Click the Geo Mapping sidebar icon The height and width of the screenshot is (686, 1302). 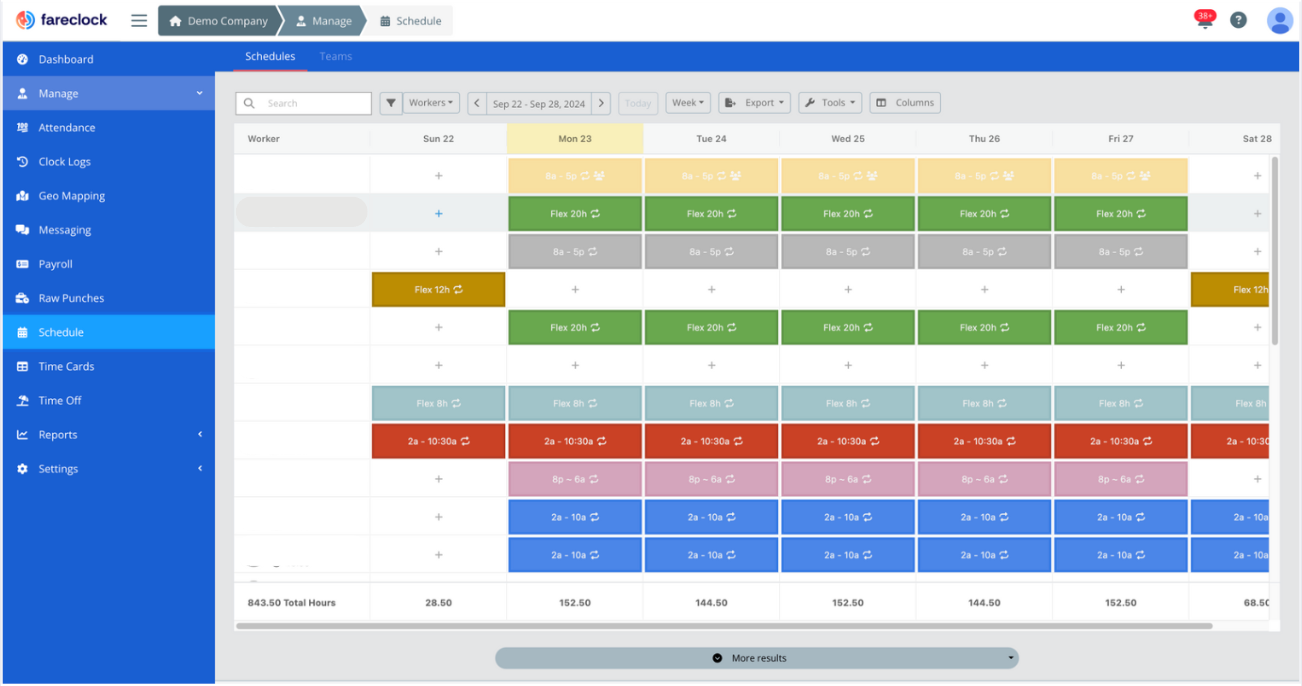(22, 196)
